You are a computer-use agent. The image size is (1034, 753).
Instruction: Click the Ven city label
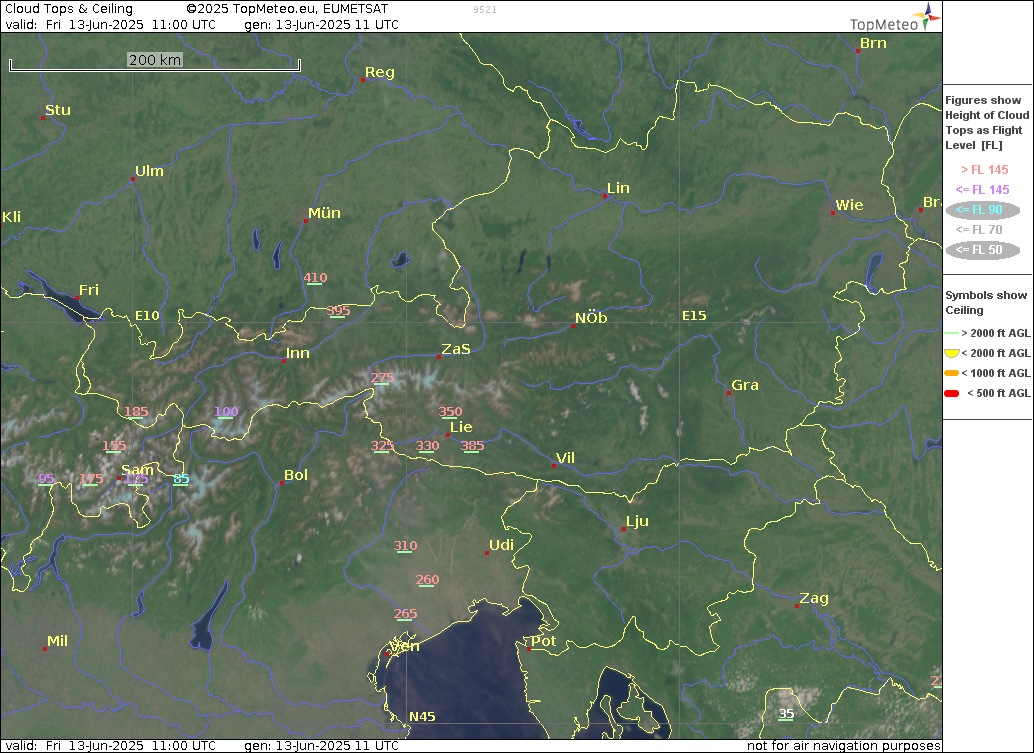tap(405, 647)
